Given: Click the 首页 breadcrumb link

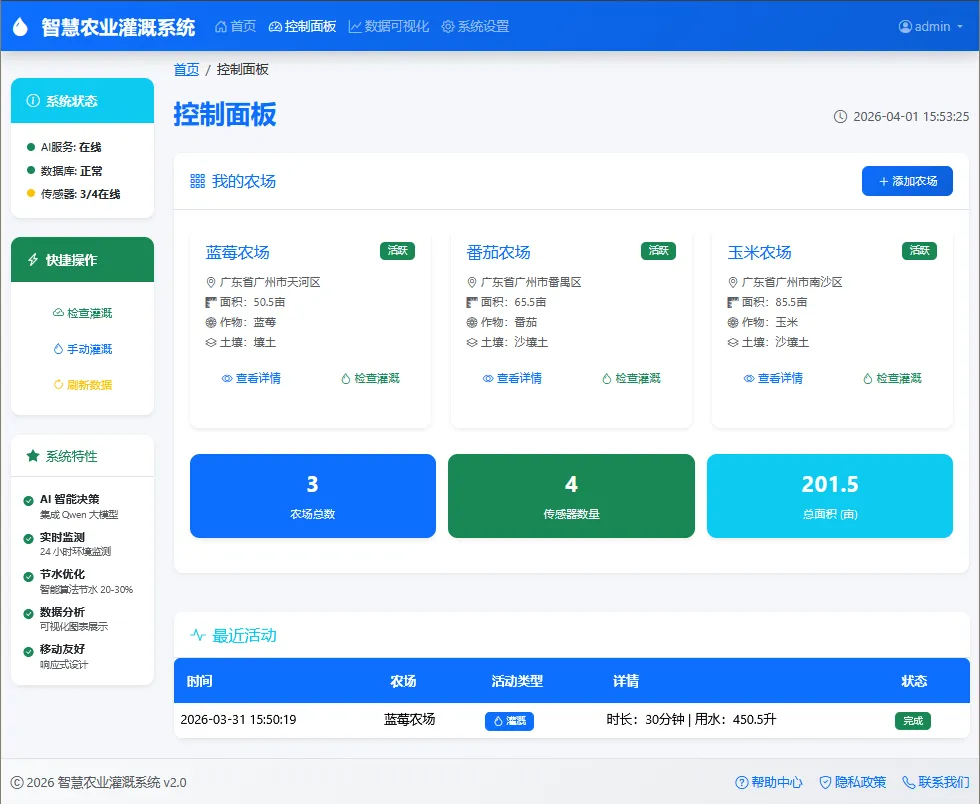Looking at the screenshot, I should [x=186, y=69].
